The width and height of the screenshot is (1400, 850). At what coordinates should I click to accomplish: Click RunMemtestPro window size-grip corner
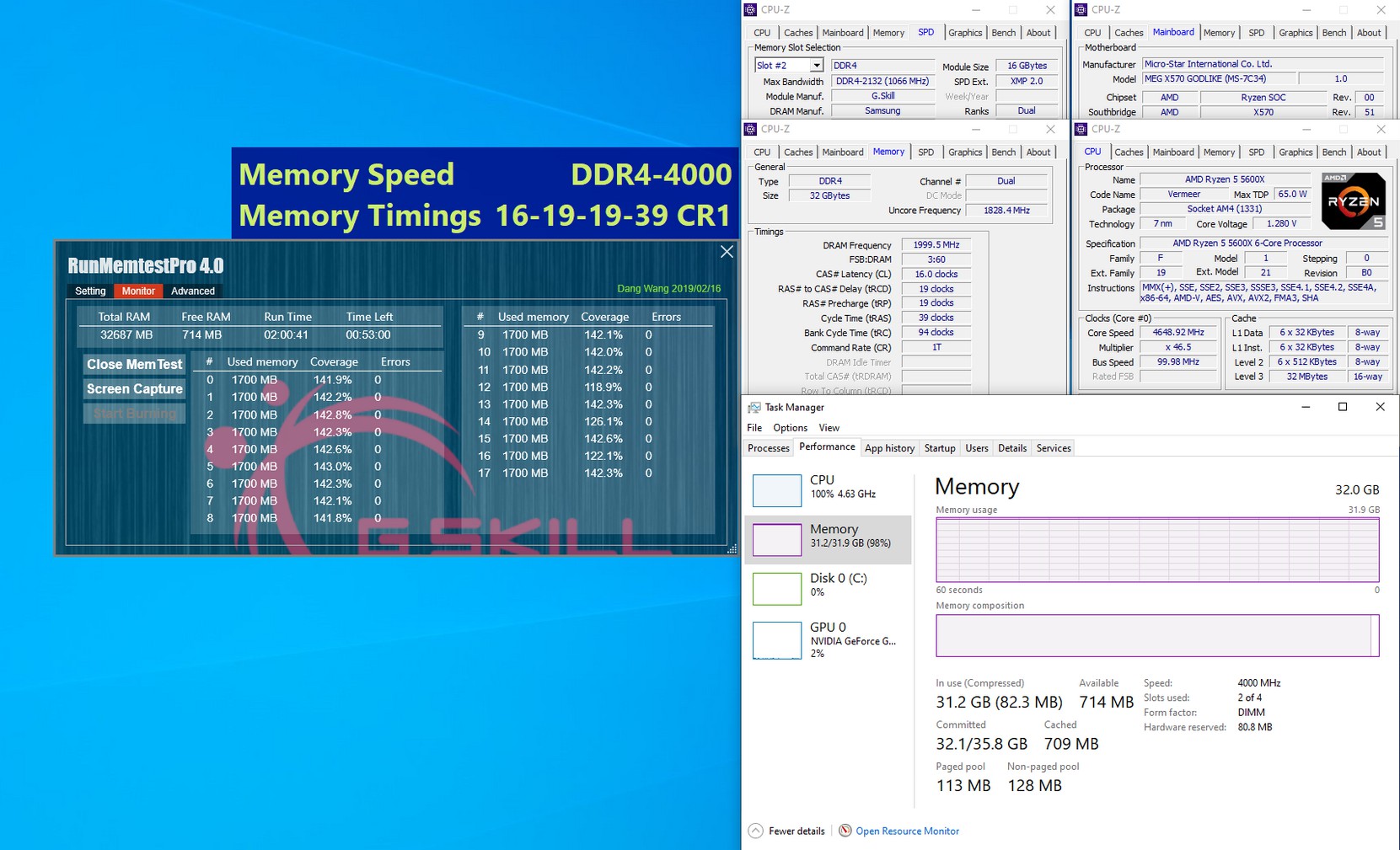(x=732, y=548)
